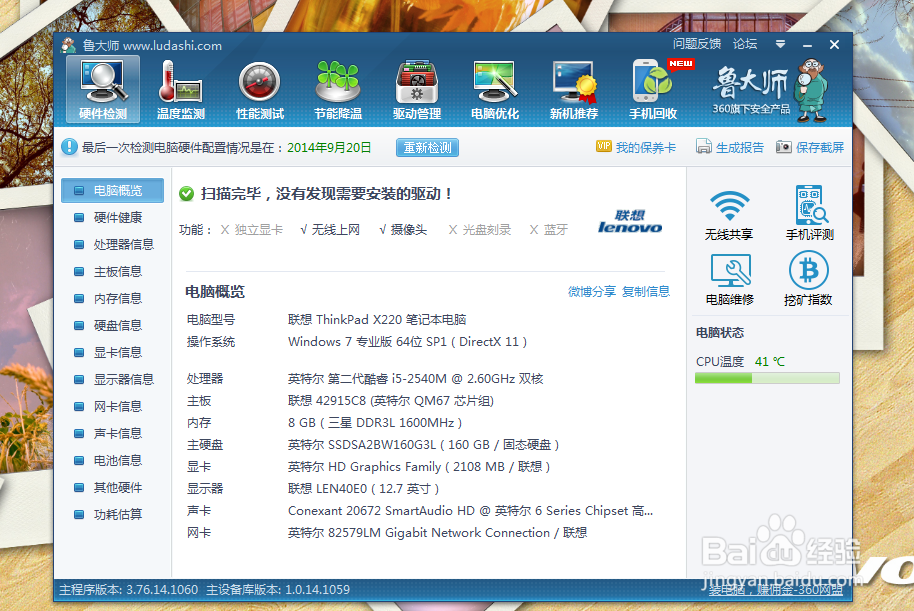
Task: Open the 手机评测 phone benchmark tool
Action: (810, 213)
